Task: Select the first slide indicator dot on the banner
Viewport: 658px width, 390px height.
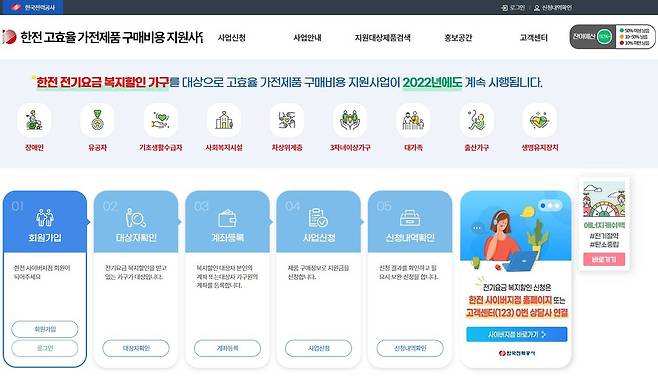Action: (543, 205)
